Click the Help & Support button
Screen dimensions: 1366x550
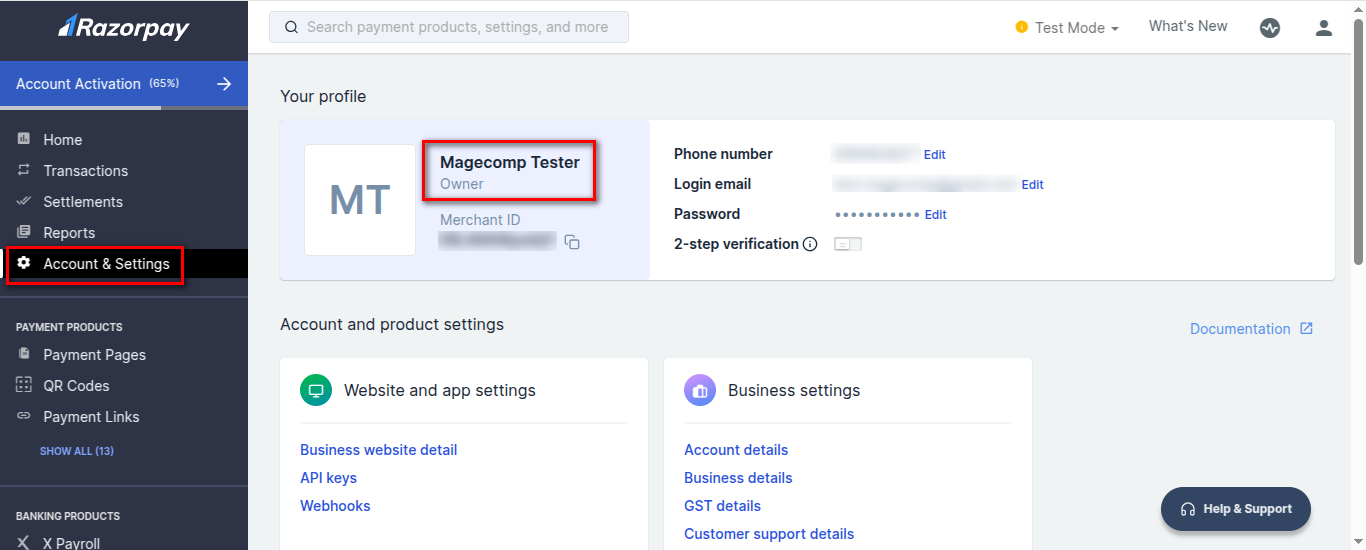1236,509
